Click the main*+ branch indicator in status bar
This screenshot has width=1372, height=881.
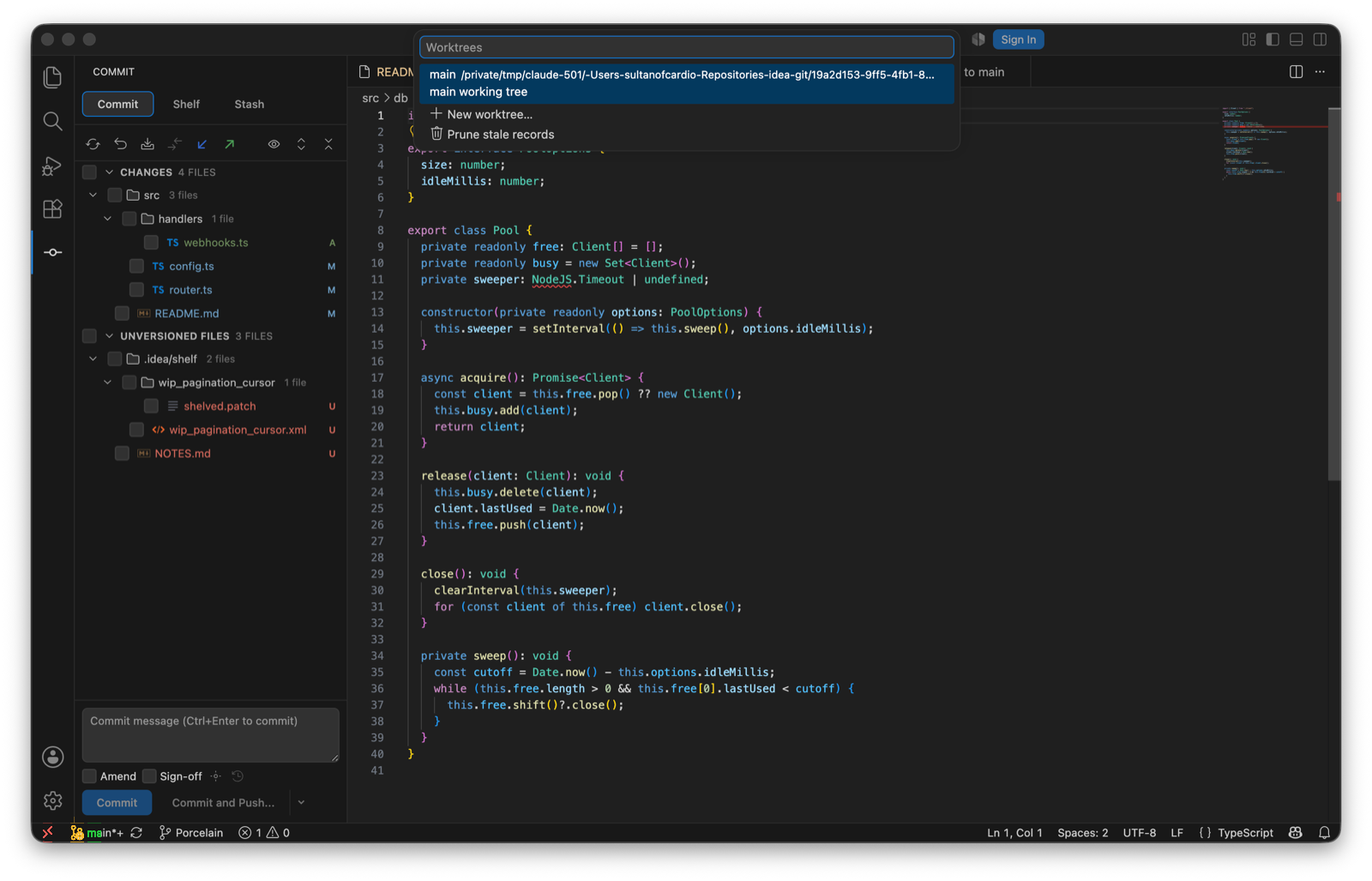97,832
